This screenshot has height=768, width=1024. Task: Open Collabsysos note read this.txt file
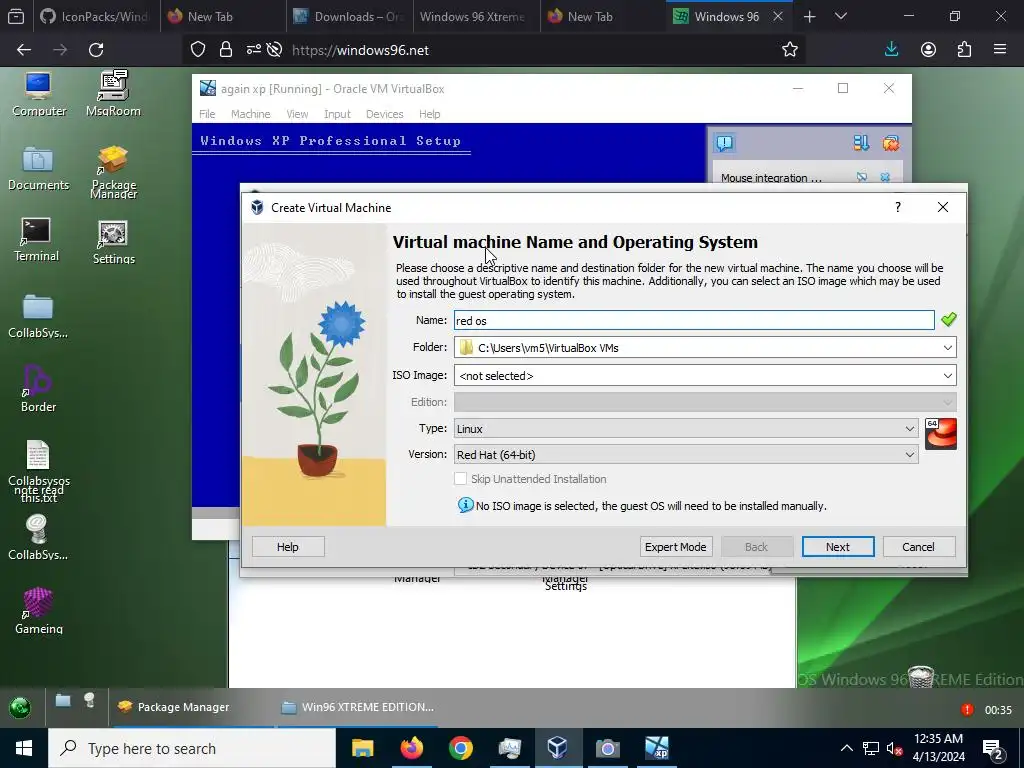[x=39, y=472]
